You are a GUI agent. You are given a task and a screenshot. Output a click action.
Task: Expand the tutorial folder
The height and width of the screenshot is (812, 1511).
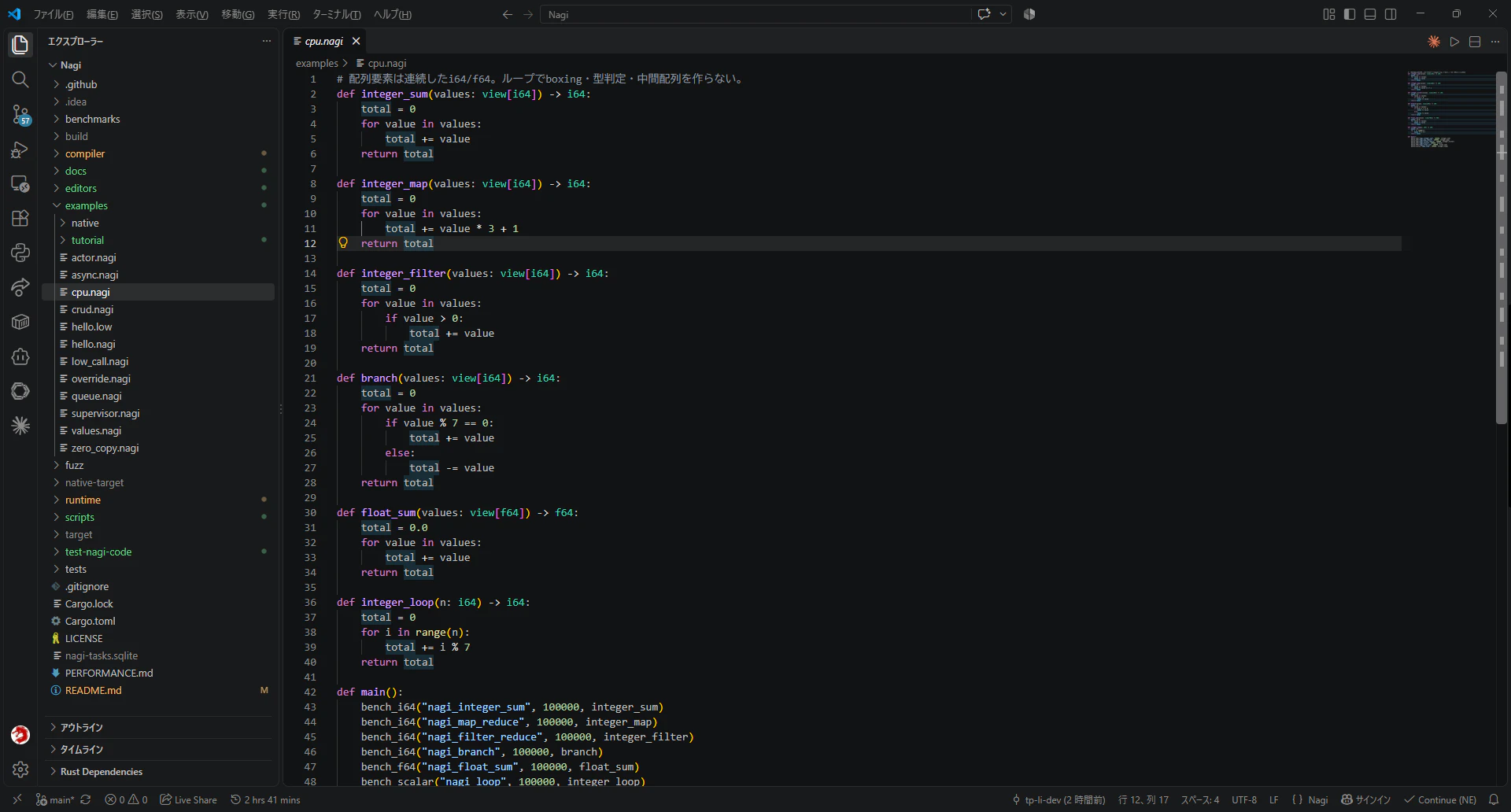coord(158,240)
